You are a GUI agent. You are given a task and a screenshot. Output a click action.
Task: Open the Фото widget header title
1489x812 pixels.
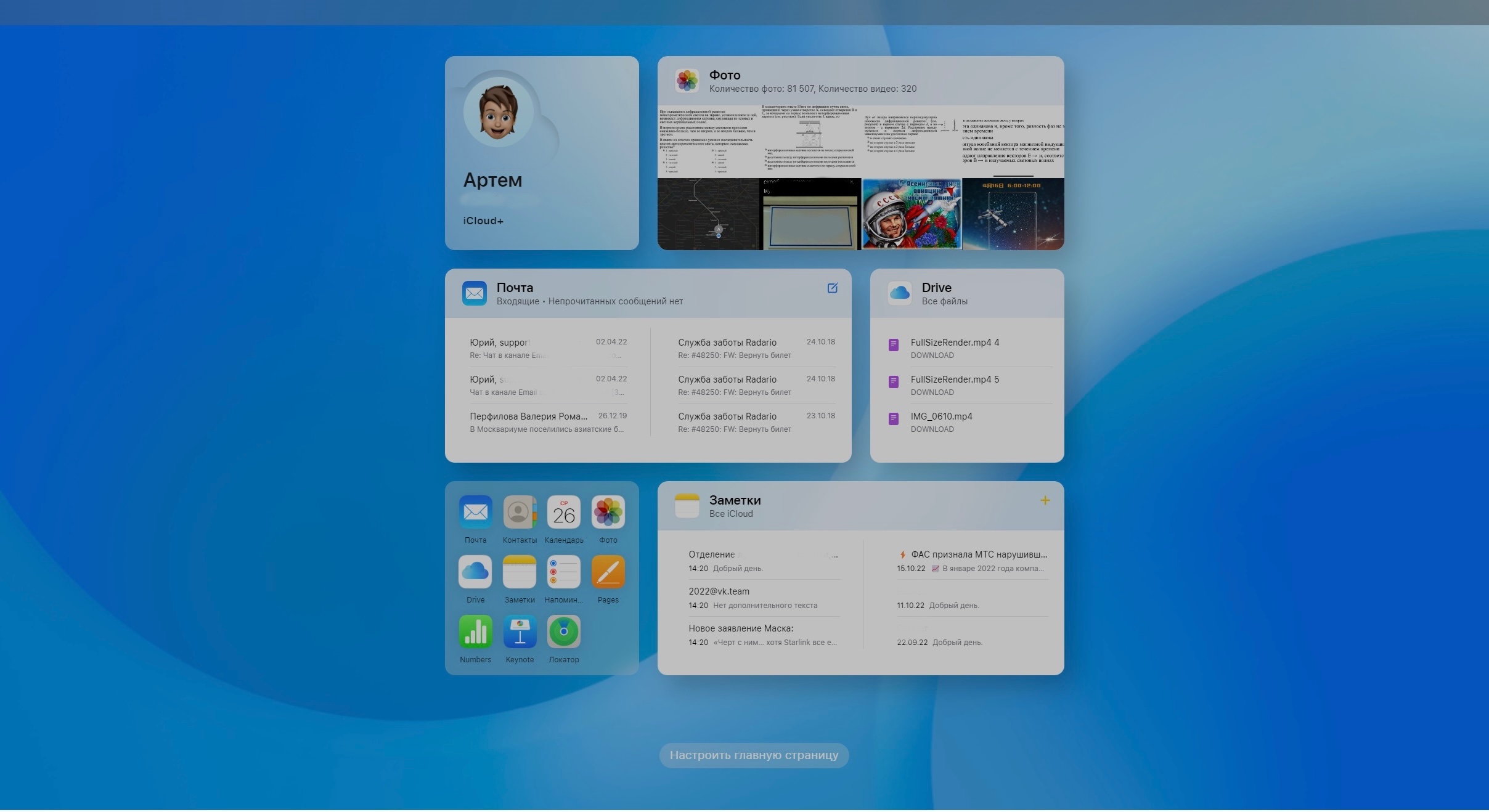click(x=724, y=75)
